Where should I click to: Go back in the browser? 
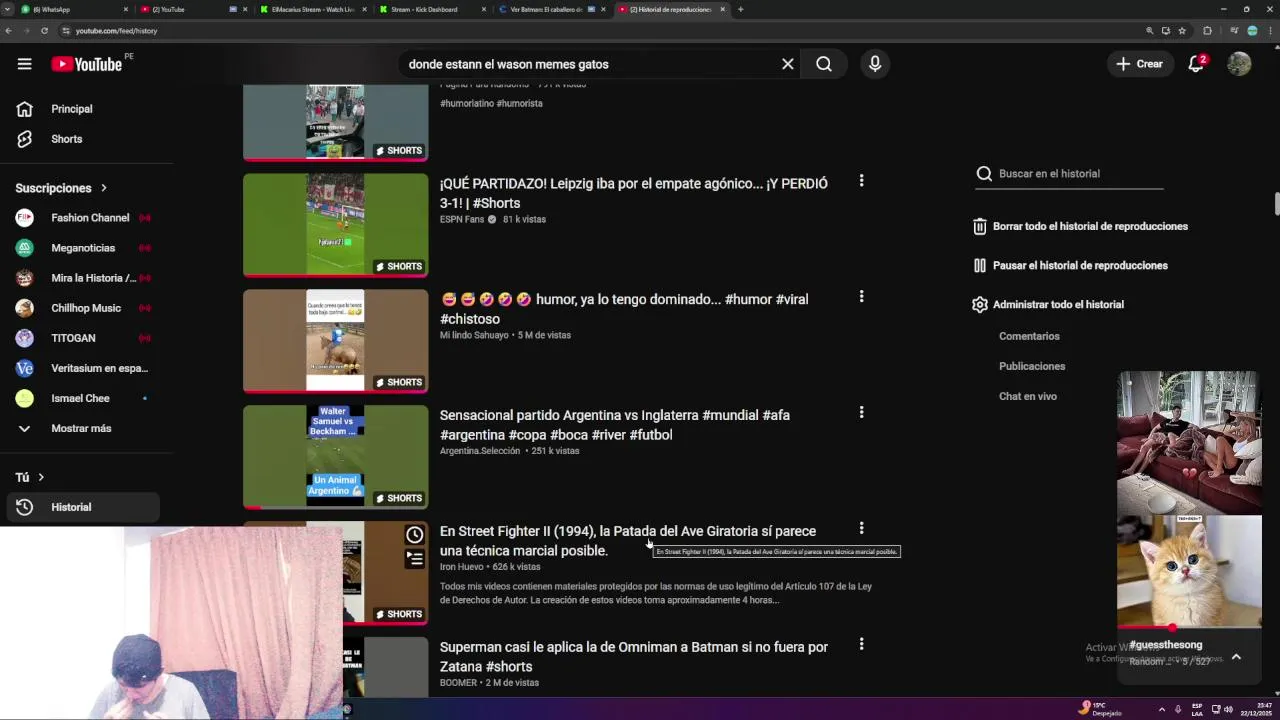point(8,31)
